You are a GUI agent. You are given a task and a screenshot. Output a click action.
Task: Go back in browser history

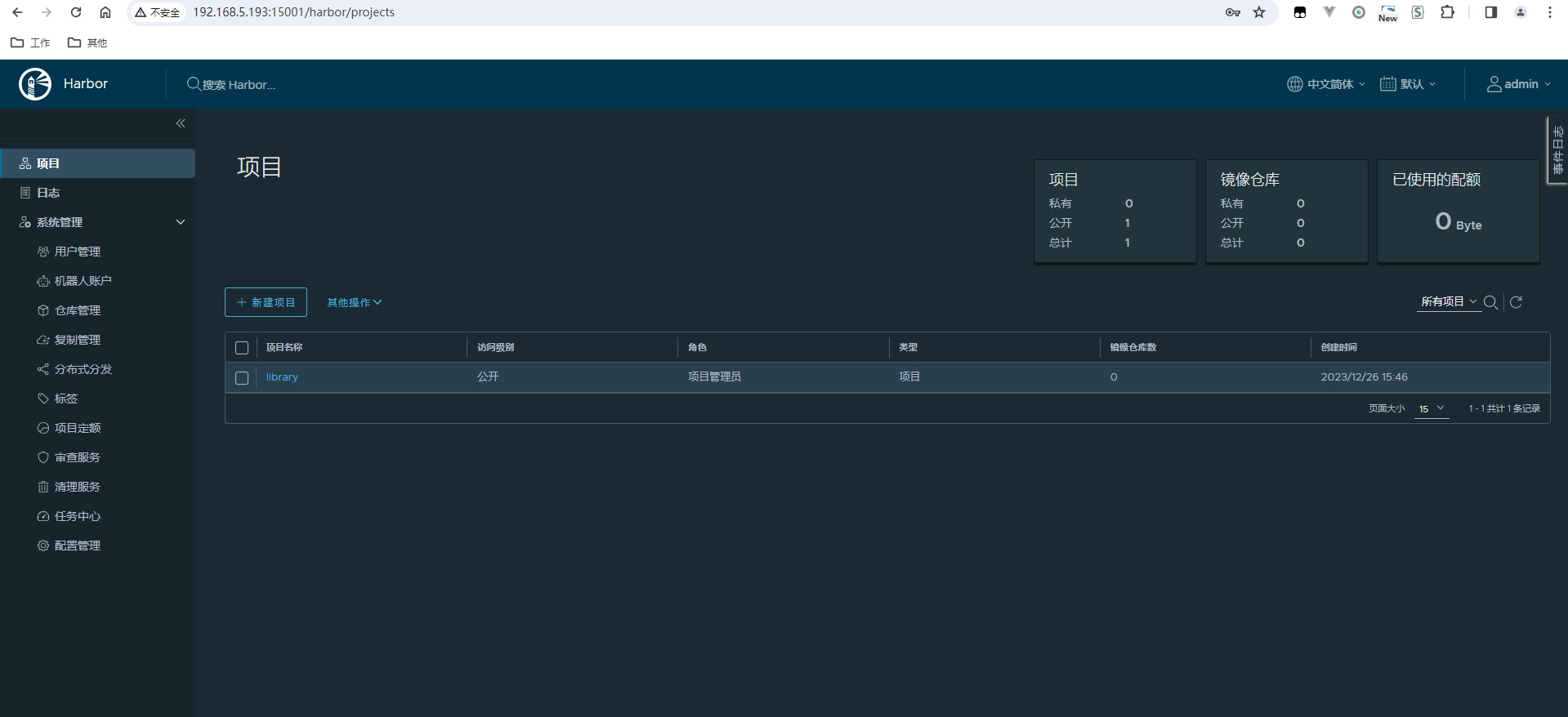click(17, 12)
